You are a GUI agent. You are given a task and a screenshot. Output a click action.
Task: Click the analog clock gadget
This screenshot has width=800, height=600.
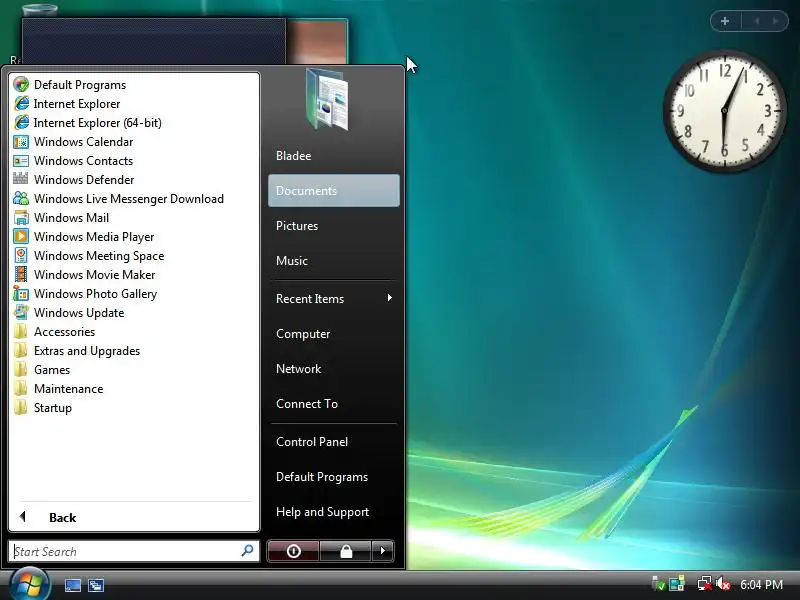pyautogui.click(x=724, y=111)
